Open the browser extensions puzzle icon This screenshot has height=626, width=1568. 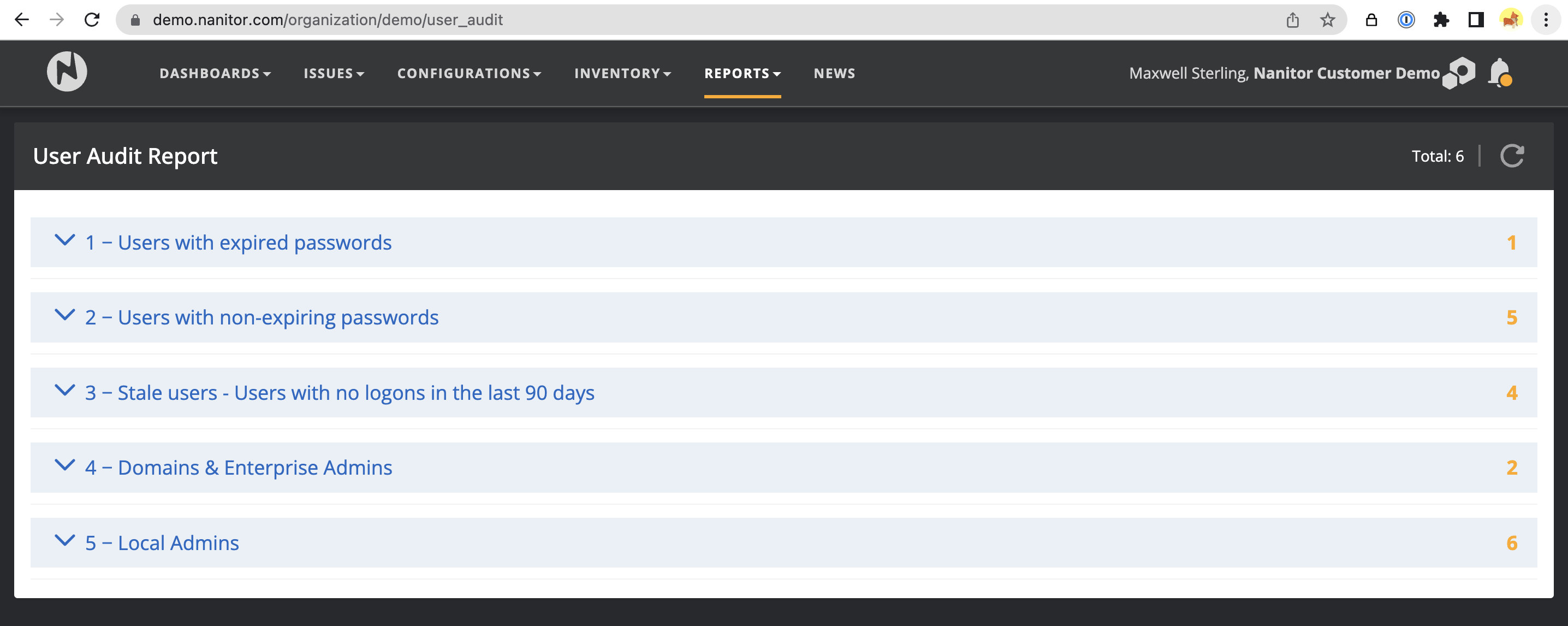(1441, 20)
